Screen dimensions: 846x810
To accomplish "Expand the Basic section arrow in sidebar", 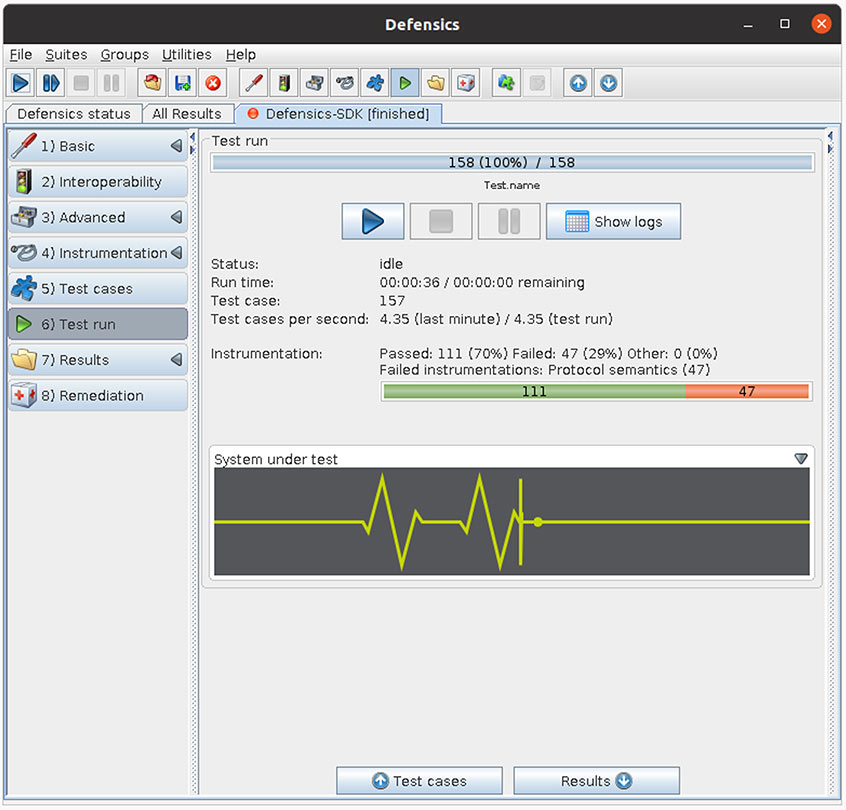I will (176, 146).
